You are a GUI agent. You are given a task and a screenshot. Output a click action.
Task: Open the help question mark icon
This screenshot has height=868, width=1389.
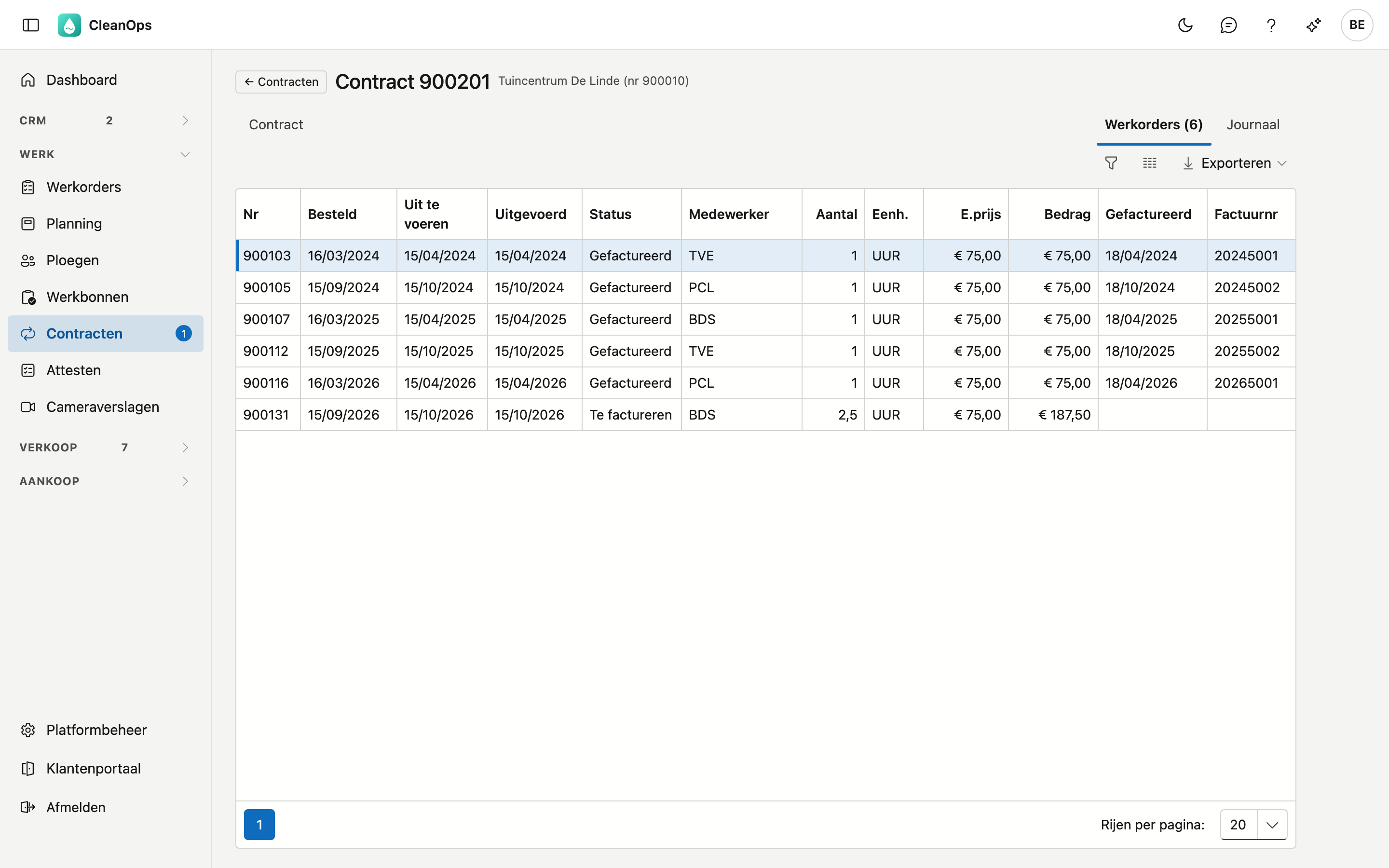[x=1271, y=25]
